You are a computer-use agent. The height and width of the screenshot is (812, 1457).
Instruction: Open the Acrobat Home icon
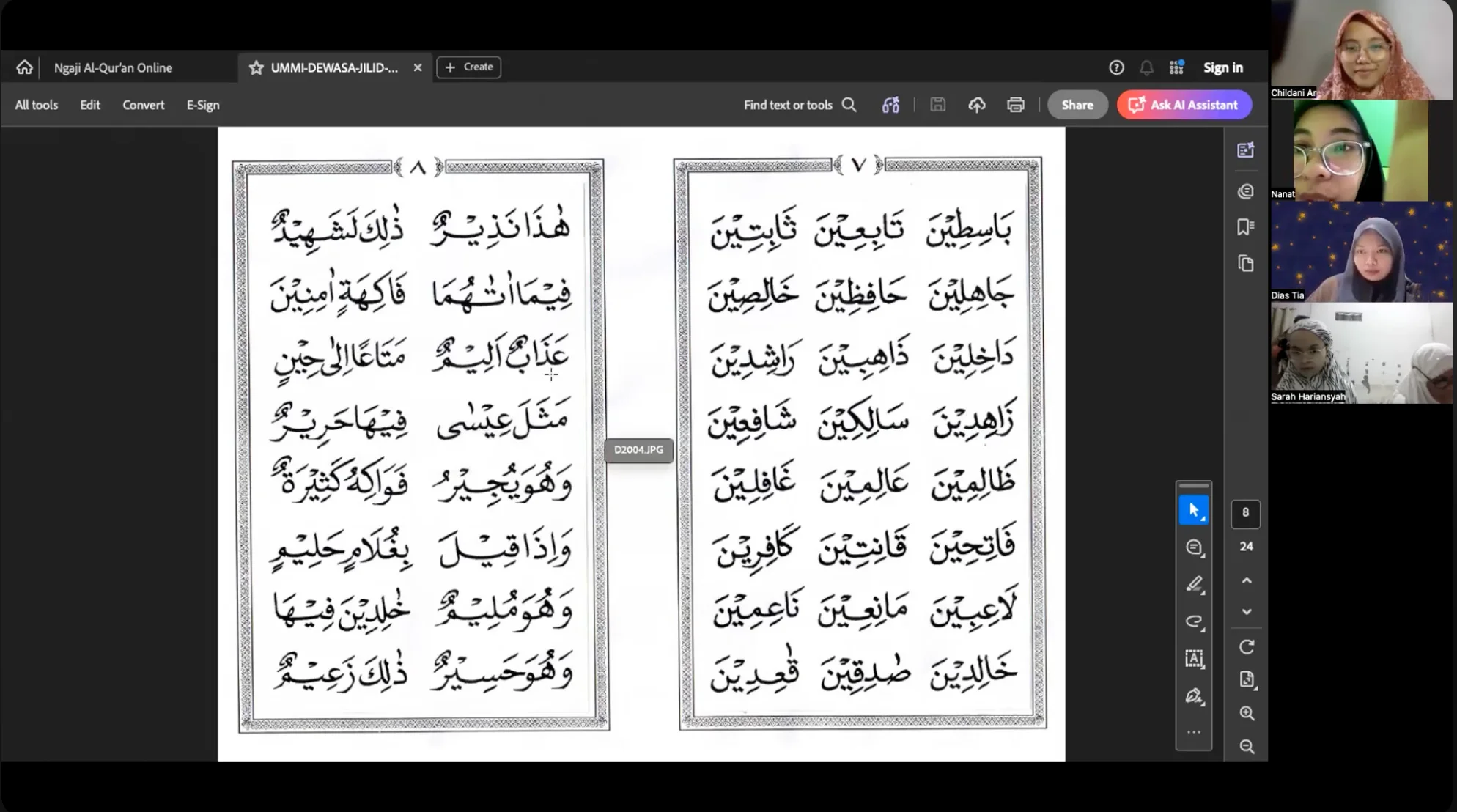coord(24,67)
